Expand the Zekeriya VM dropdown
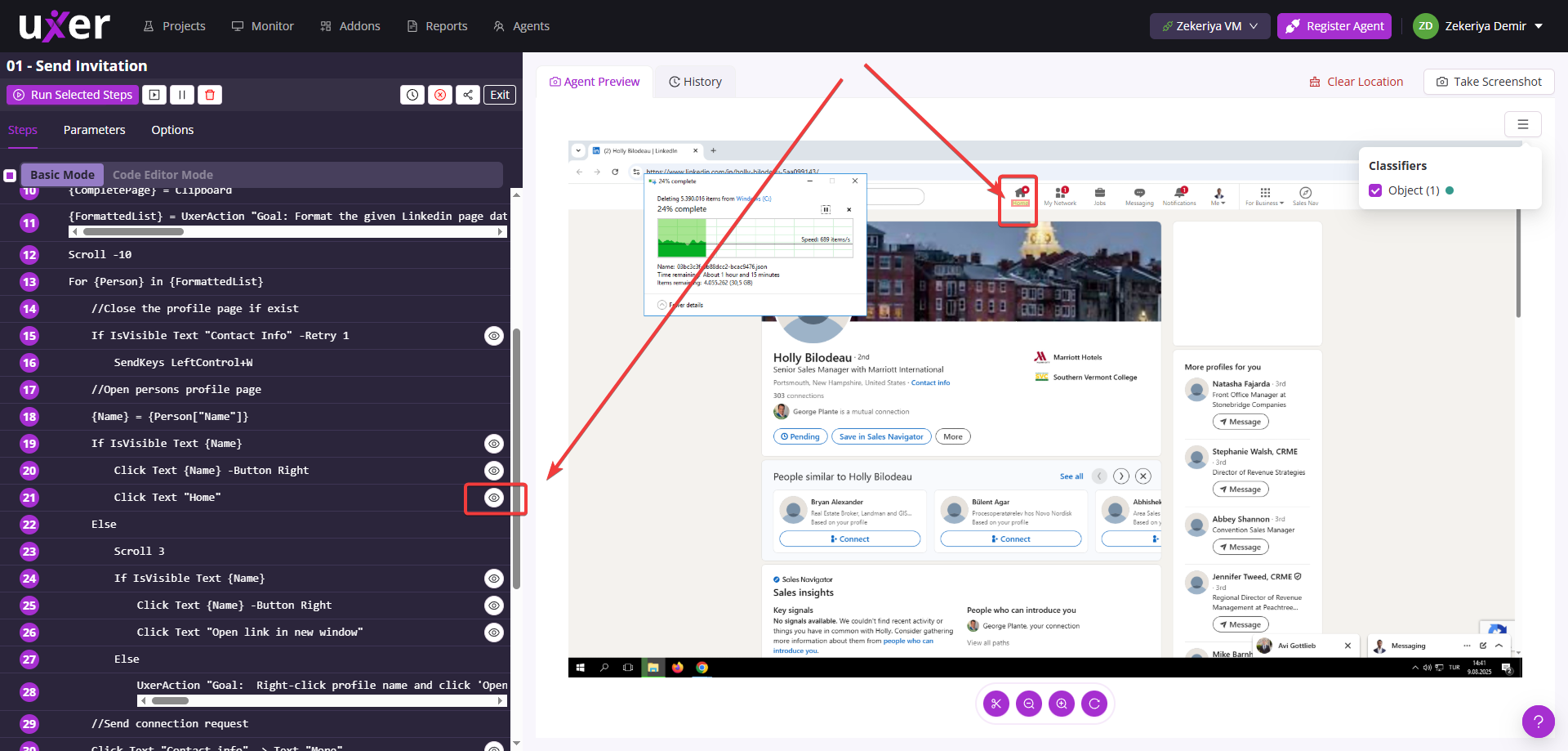The width and height of the screenshot is (1568, 751). coord(1209,26)
